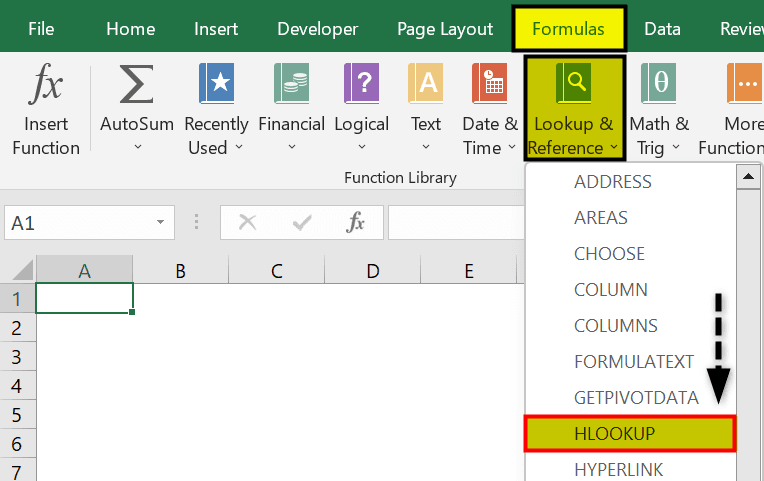Open the Math & Trig functions icon
The height and width of the screenshot is (481, 764).
pyautogui.click(x=659, y=83)
